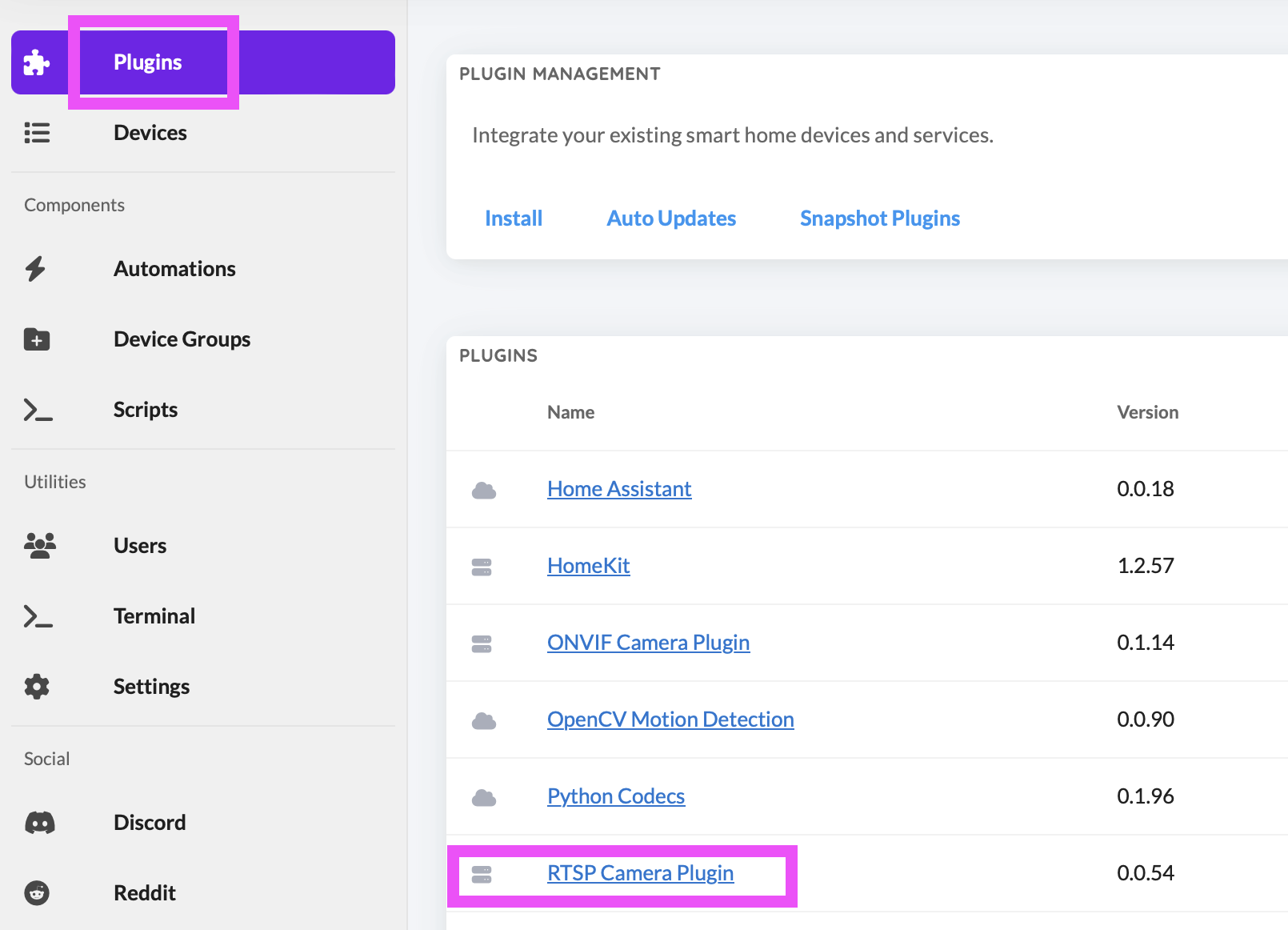The image size is (1288, 930).
Task: Click the Devices list icon
Action: (37, 133)
